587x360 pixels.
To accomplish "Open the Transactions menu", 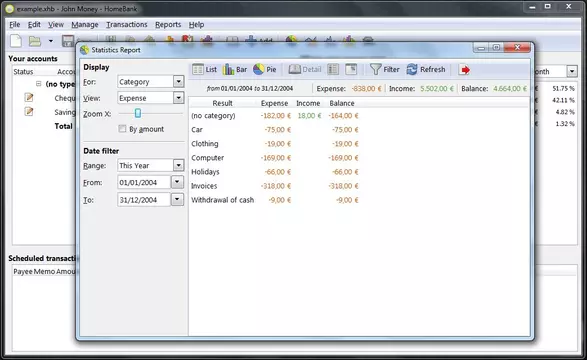I will click(x=127, y=25).
